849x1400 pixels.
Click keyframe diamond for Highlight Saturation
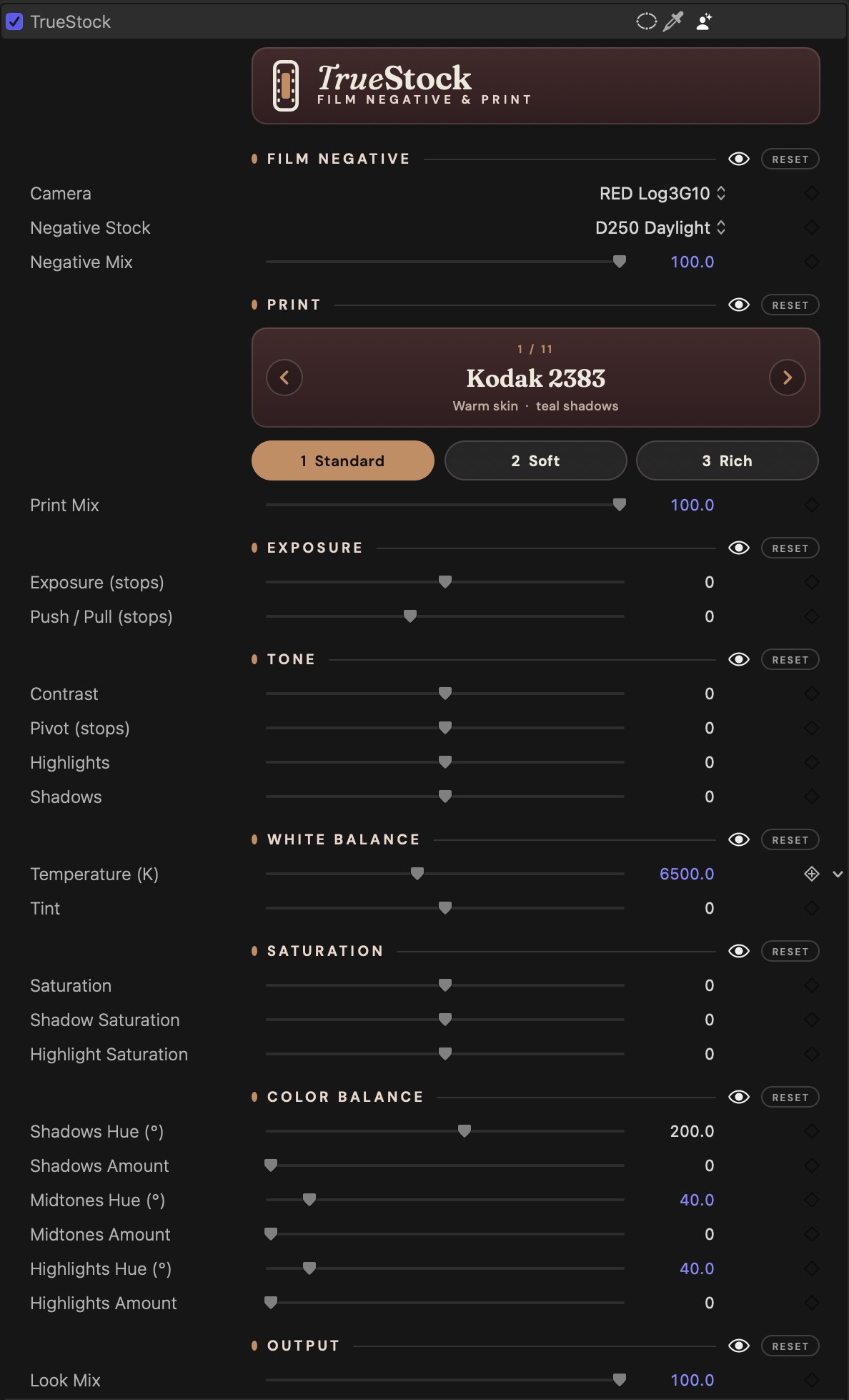811,1054
